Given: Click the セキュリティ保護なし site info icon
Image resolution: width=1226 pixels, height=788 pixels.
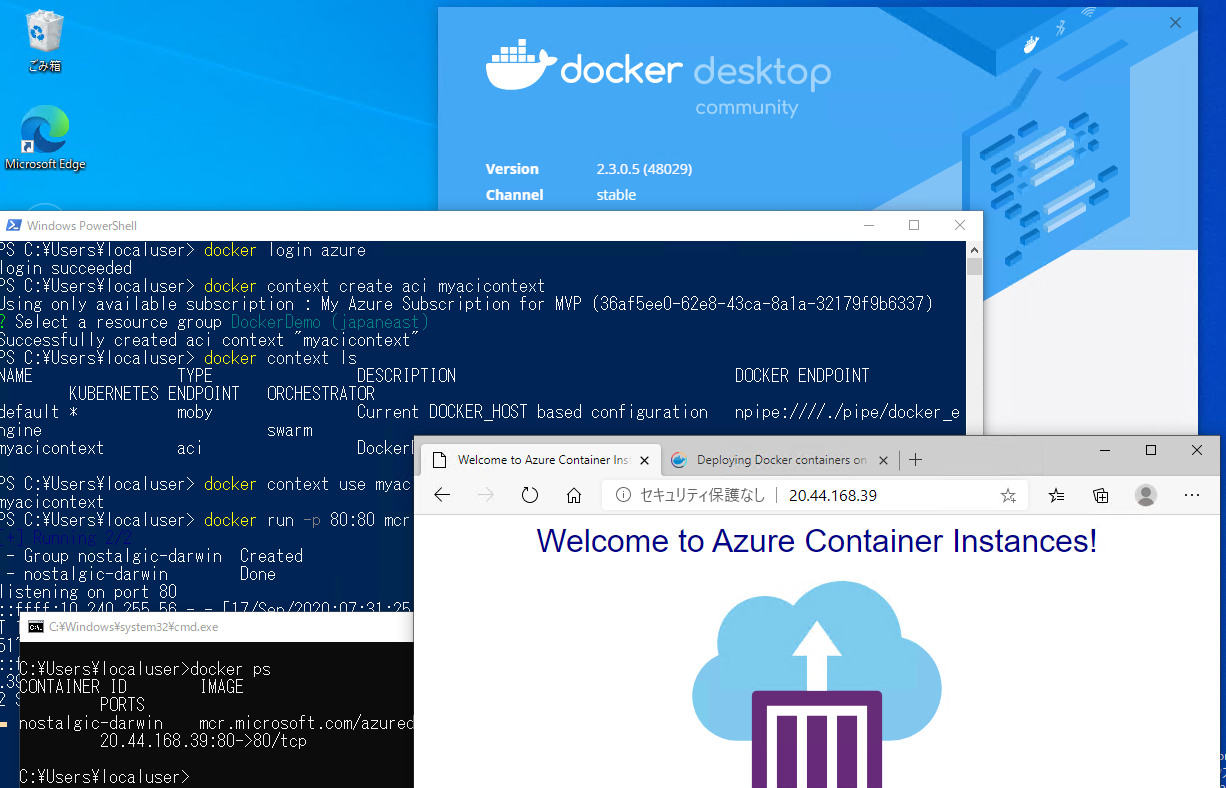Looking at the screenshot, I should pyautogui.click(x=625, y=494).
